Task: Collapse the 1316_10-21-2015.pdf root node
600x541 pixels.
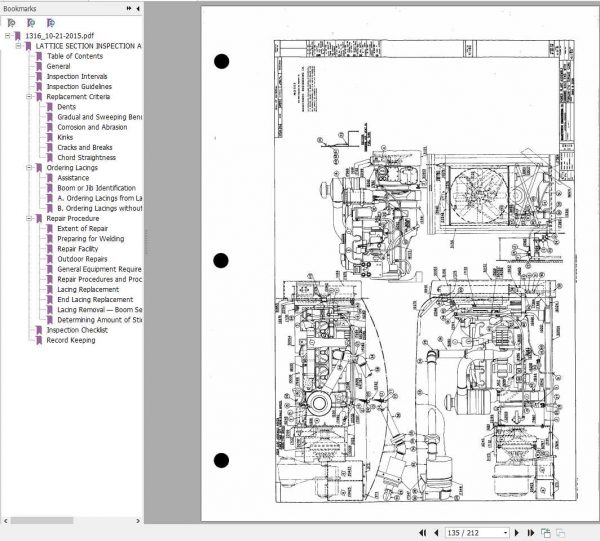Action: [7, 36]
